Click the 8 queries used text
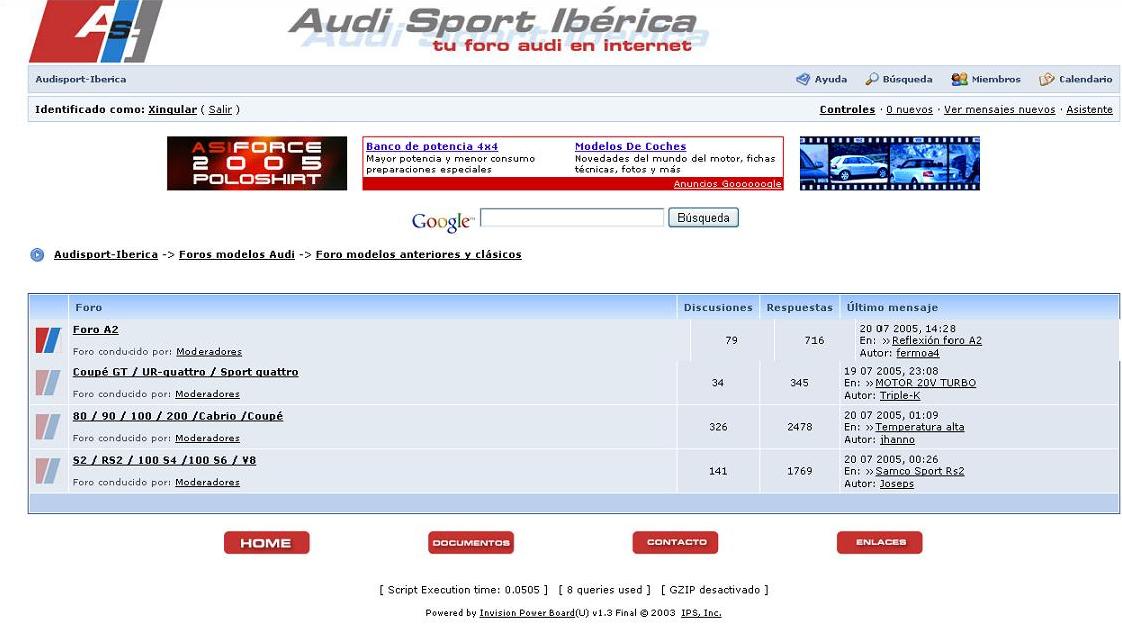 coord(605,590)
